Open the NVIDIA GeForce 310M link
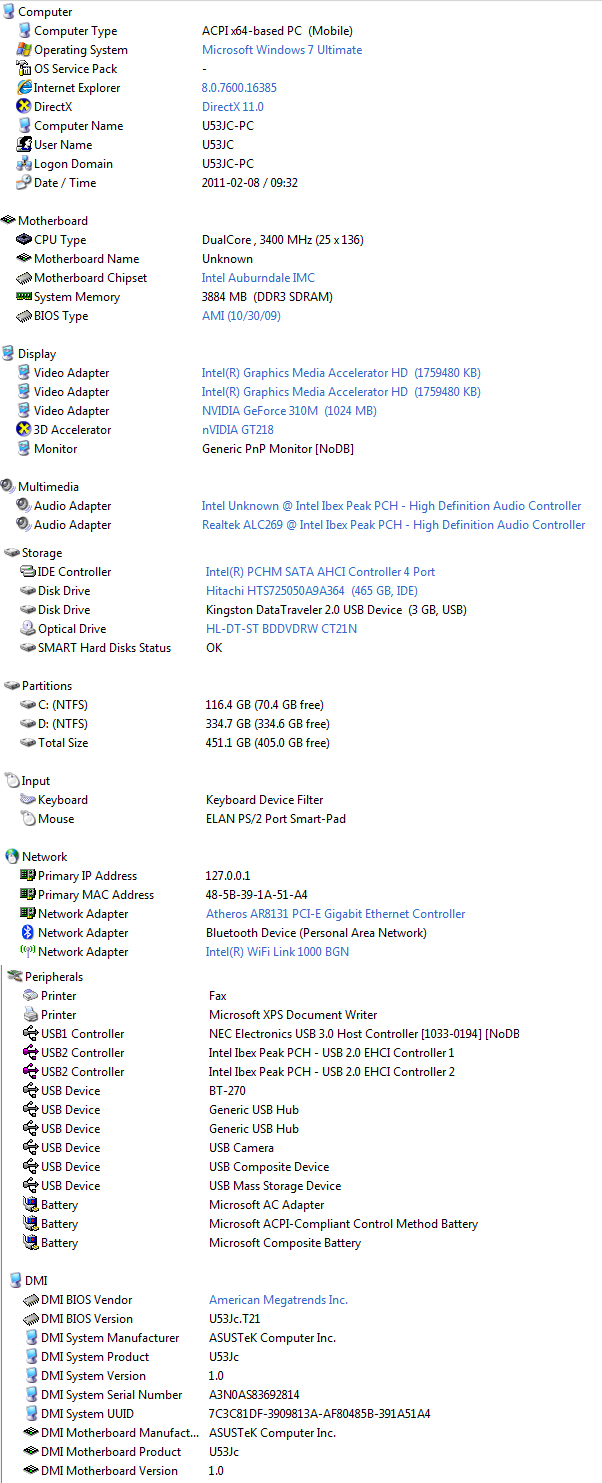The image size is (602, 1483). [x=289, y=411]
